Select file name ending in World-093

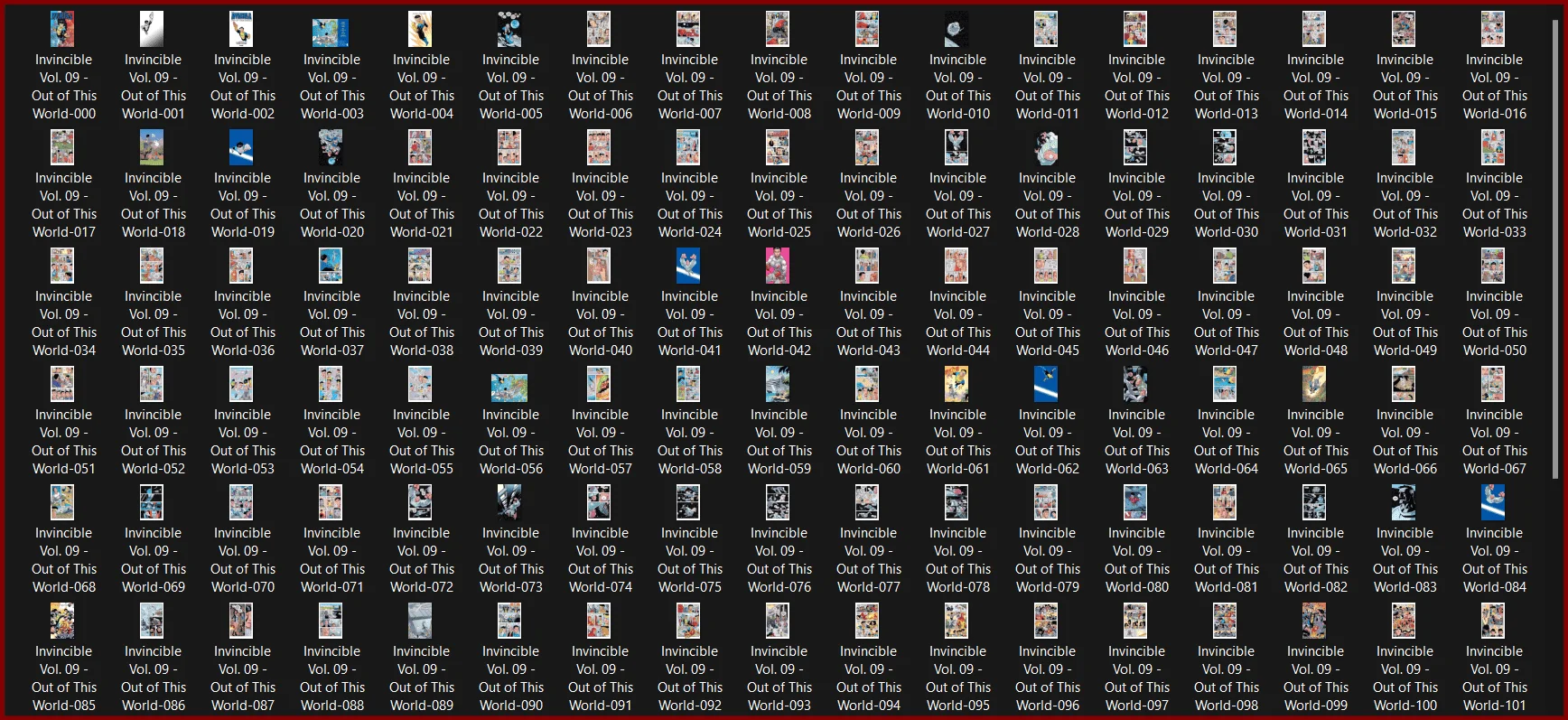(x=779, y=678)
